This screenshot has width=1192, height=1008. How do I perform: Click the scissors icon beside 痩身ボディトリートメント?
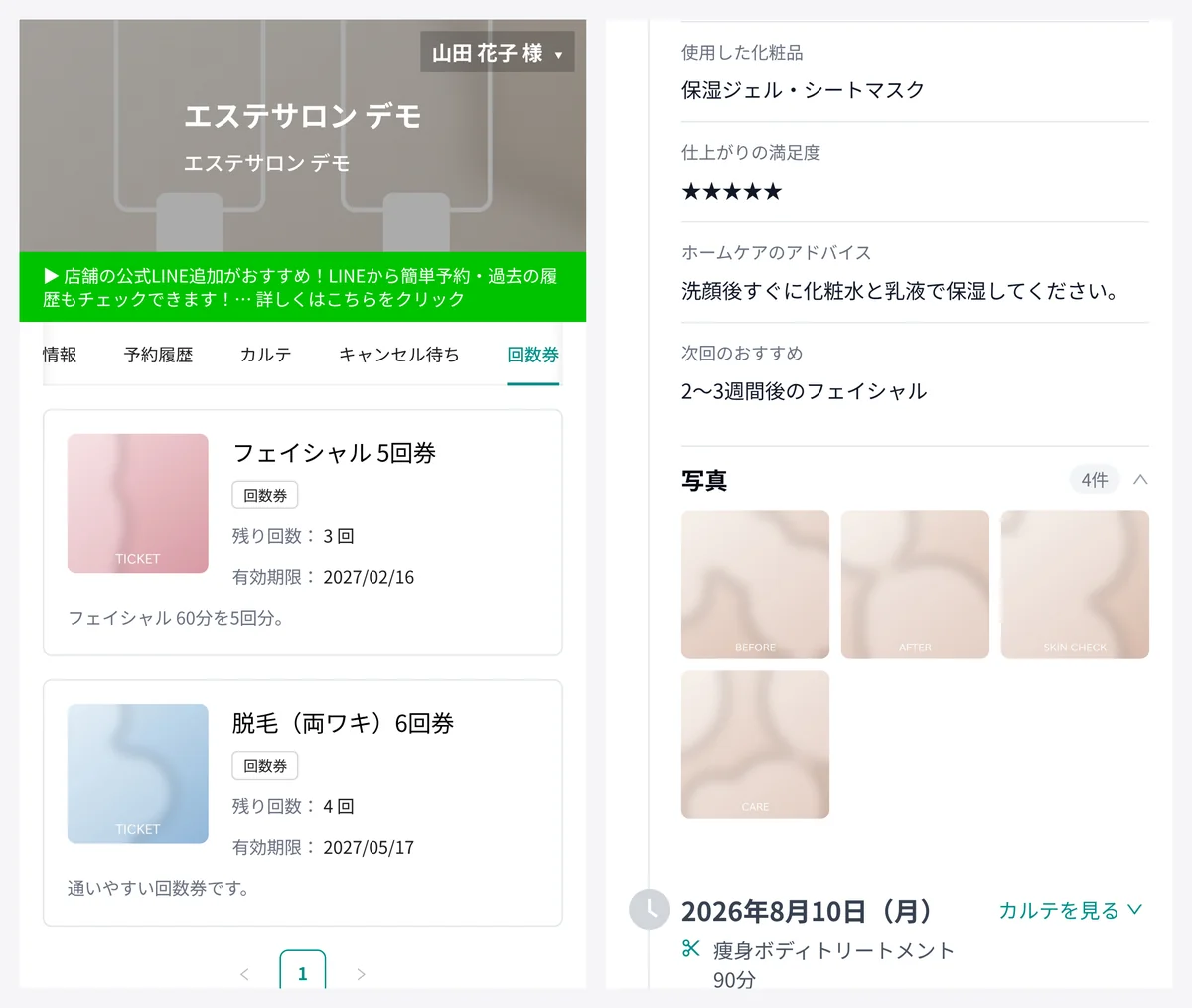tap(691, 949)
